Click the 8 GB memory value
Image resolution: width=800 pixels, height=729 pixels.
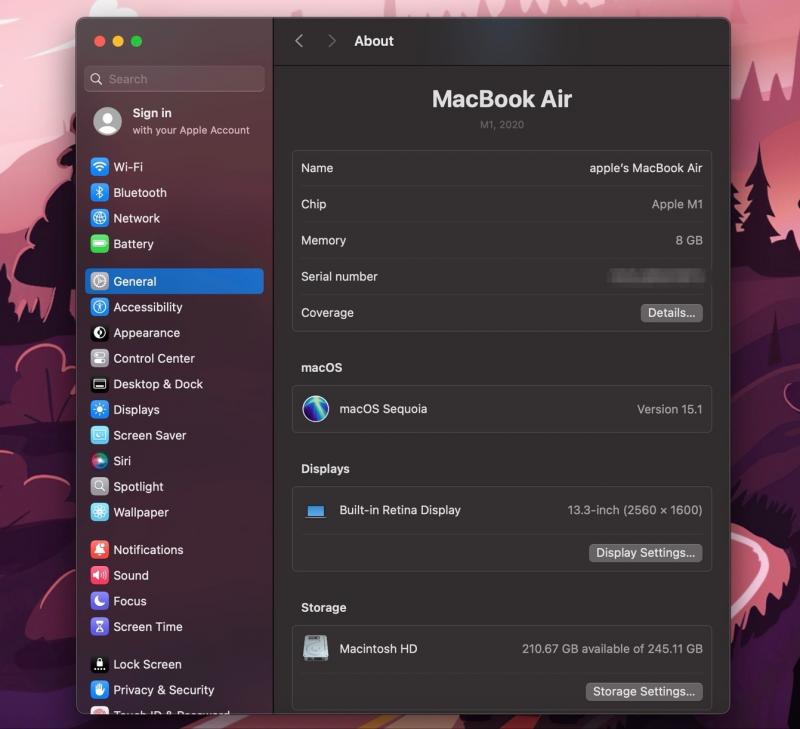[689, 240]
